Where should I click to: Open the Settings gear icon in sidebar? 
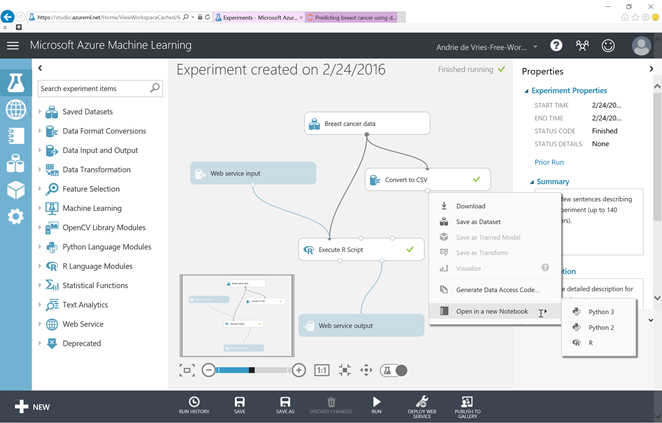16,217
